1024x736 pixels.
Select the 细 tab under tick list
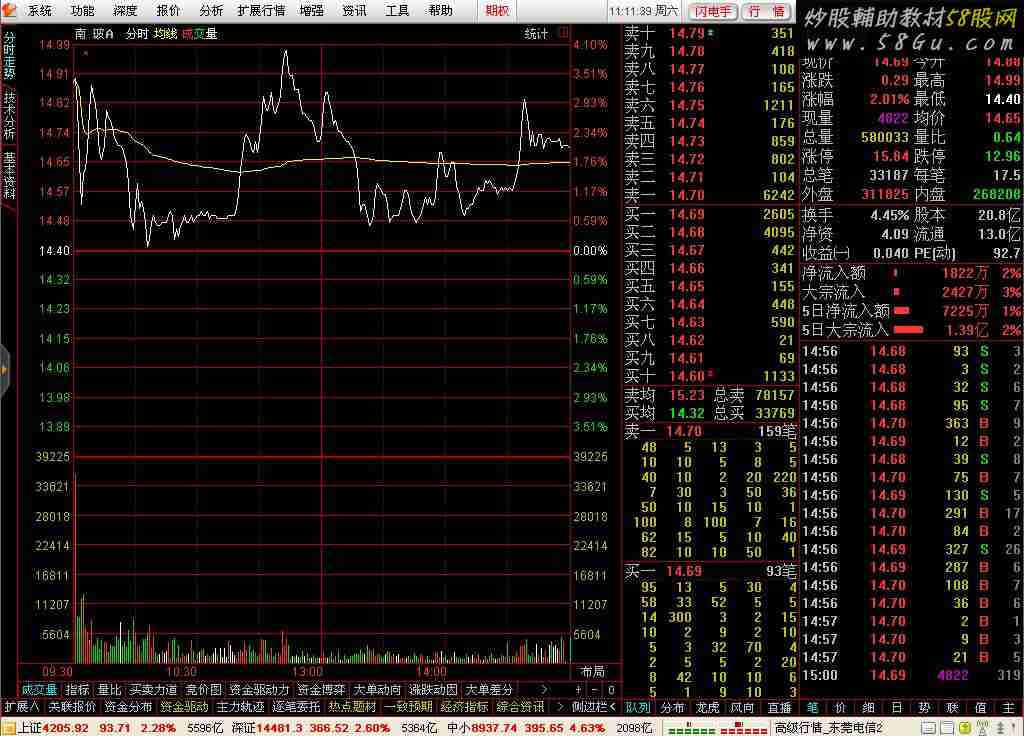pos(868,708)
